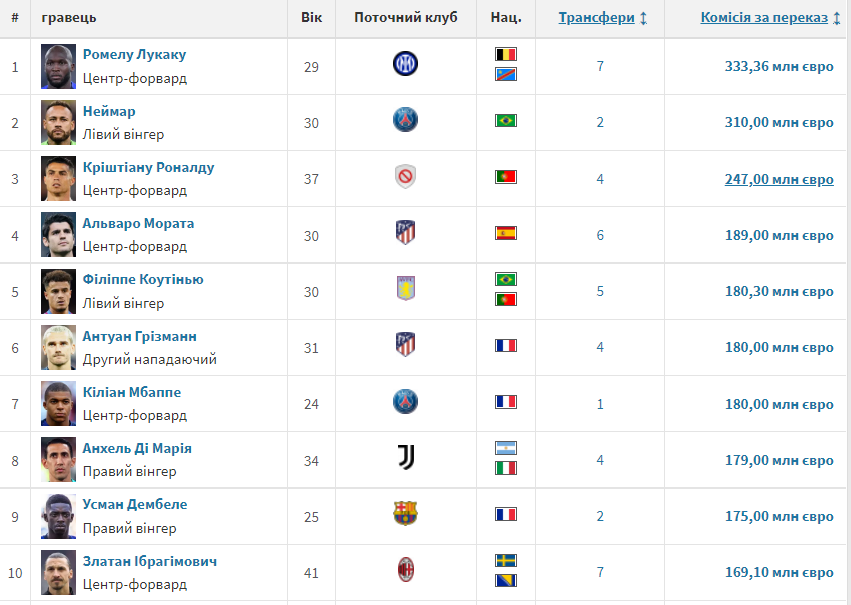851x605 pixels.
Task: Click 247,00 млн євро fee link
Action: (778, 179)
